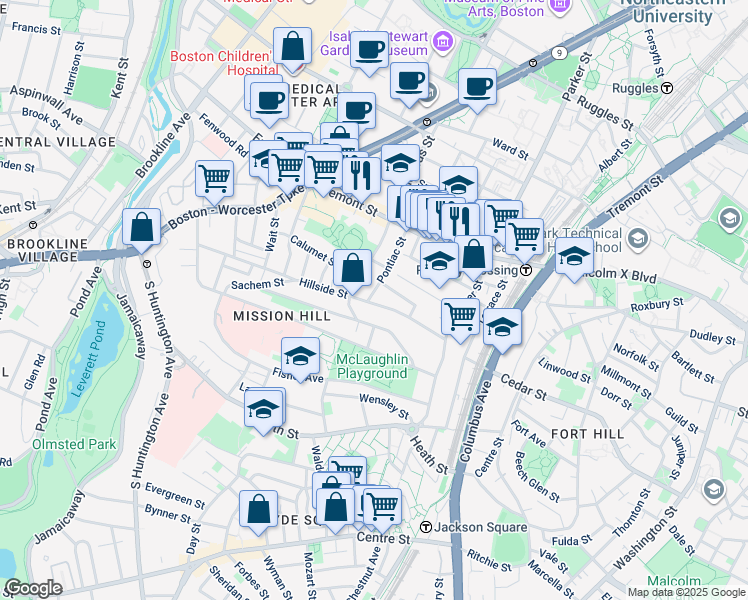Image resolution: width=748 pixels, height=600 pixels.
Task: Open the coffee cup marker nearest Ward St
Action: click(x=477, y=90)
